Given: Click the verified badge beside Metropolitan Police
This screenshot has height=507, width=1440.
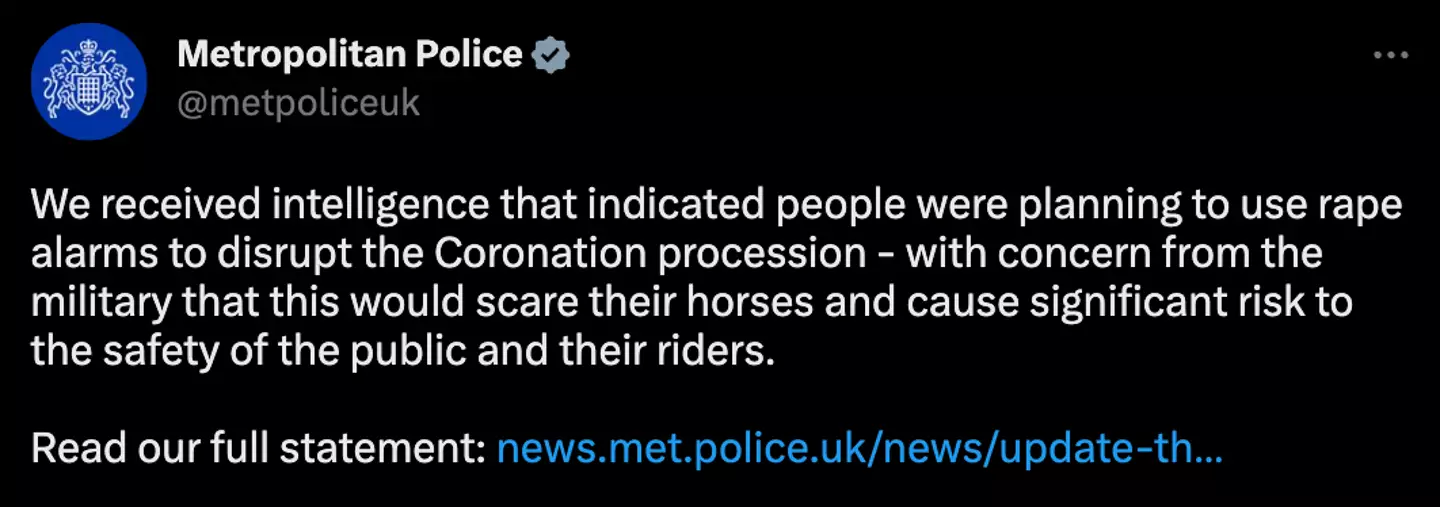Looking at the screenshot, I should point(549,56).
